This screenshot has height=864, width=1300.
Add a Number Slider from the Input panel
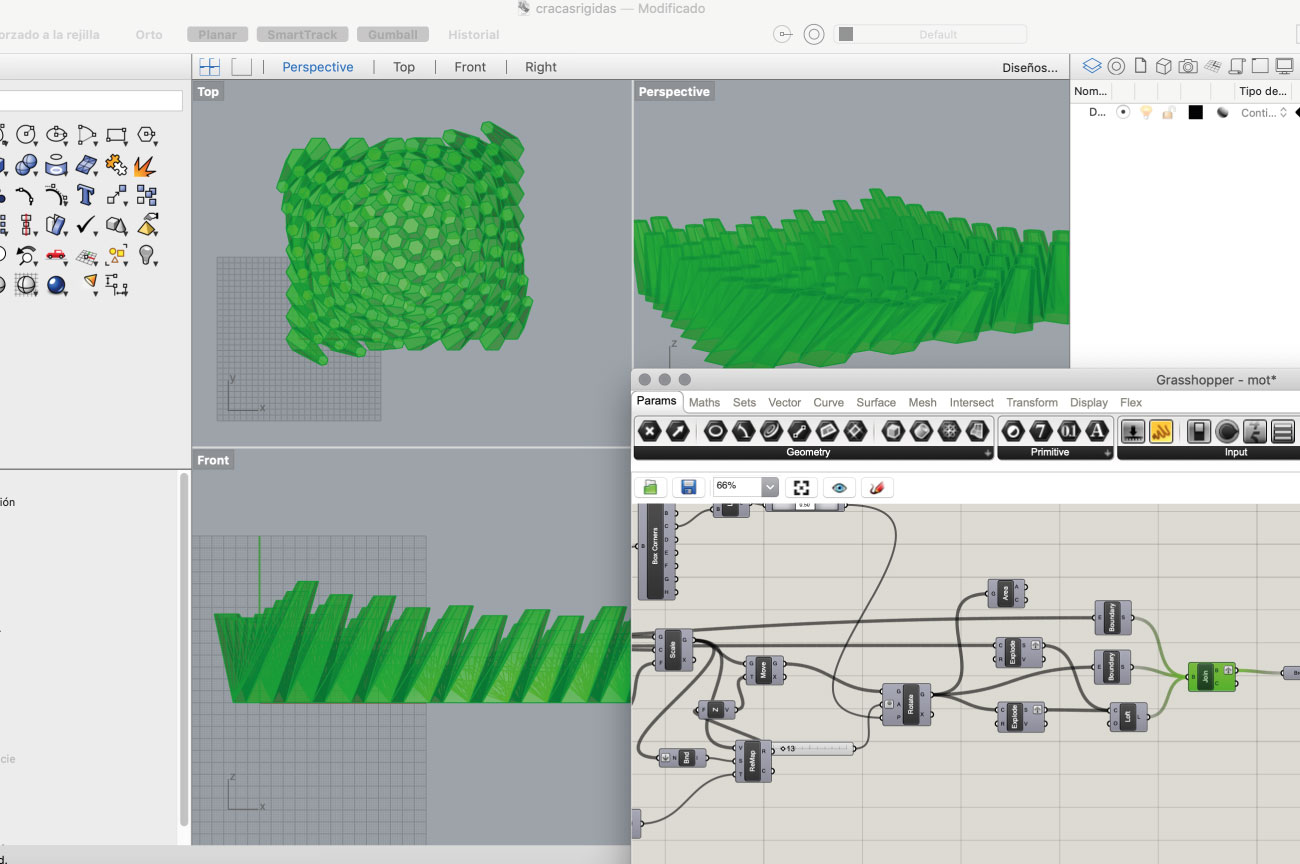coord(1134,431)
